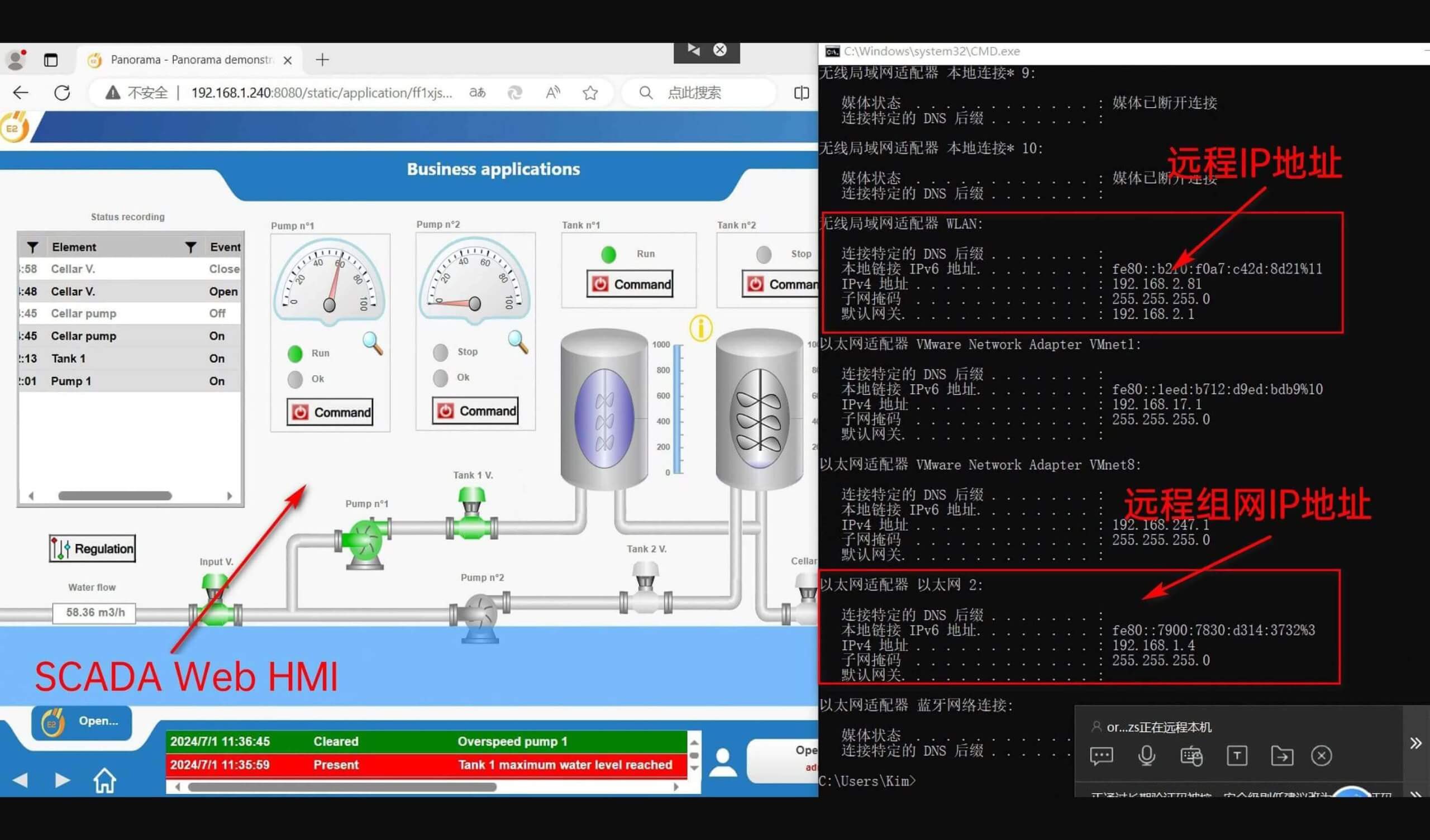Viewport: 1430px width, 840px height.
Task: Click the magnifier icon under Pump n°2 gauge
Action: click(x=517, y=341)
